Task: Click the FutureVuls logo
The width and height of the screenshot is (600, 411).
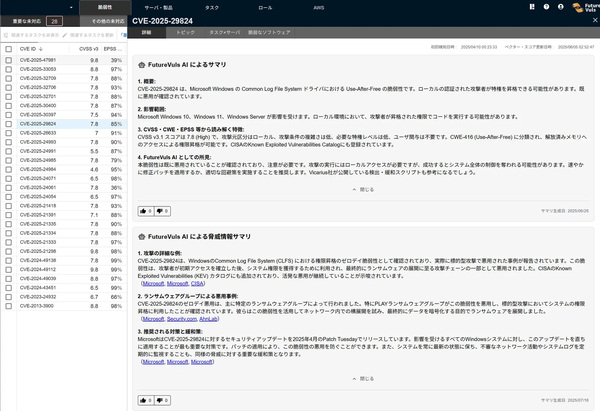Action: pos(586,7)
